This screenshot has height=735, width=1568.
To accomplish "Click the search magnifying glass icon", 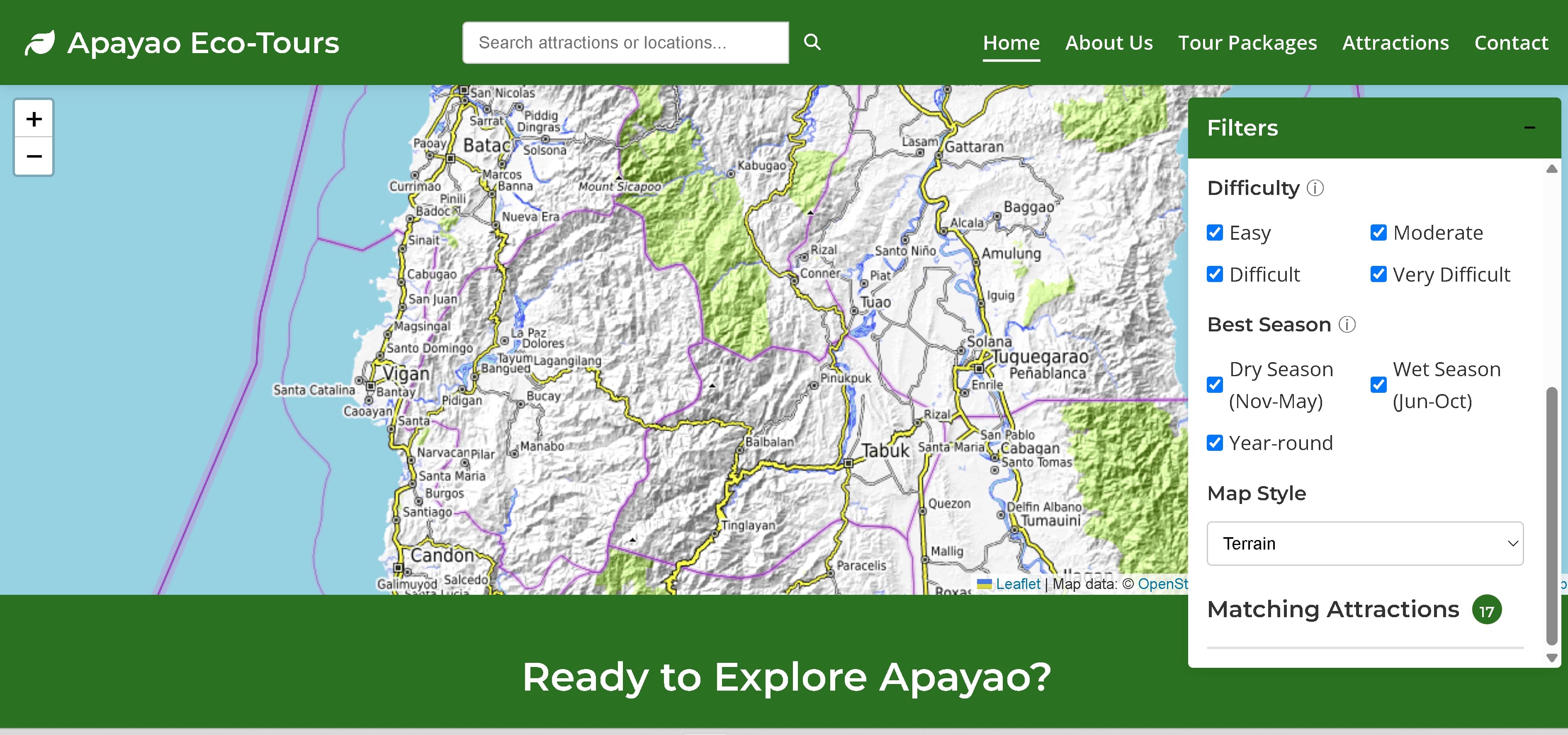I will (812, 43).
